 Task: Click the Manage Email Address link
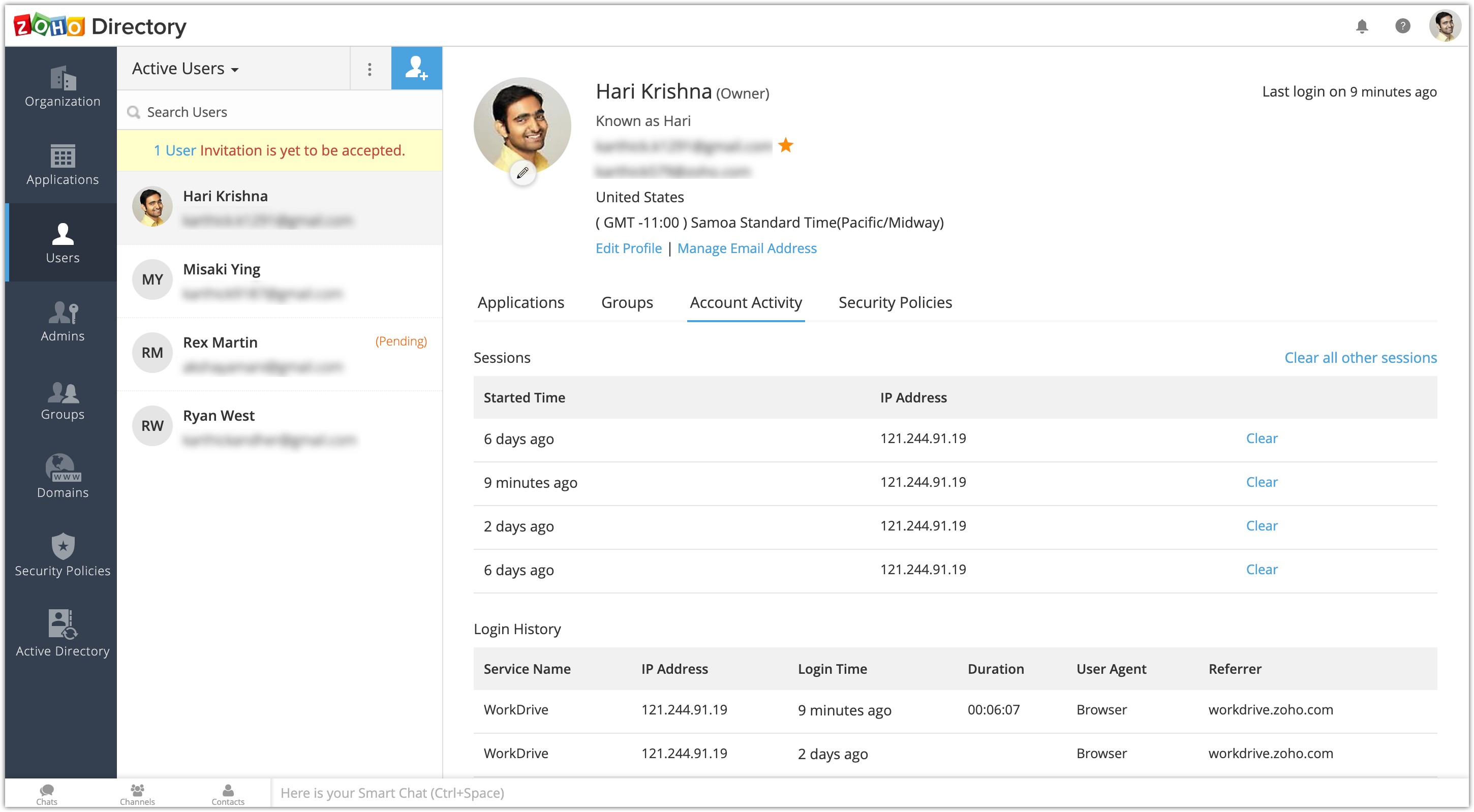(746, 248)
